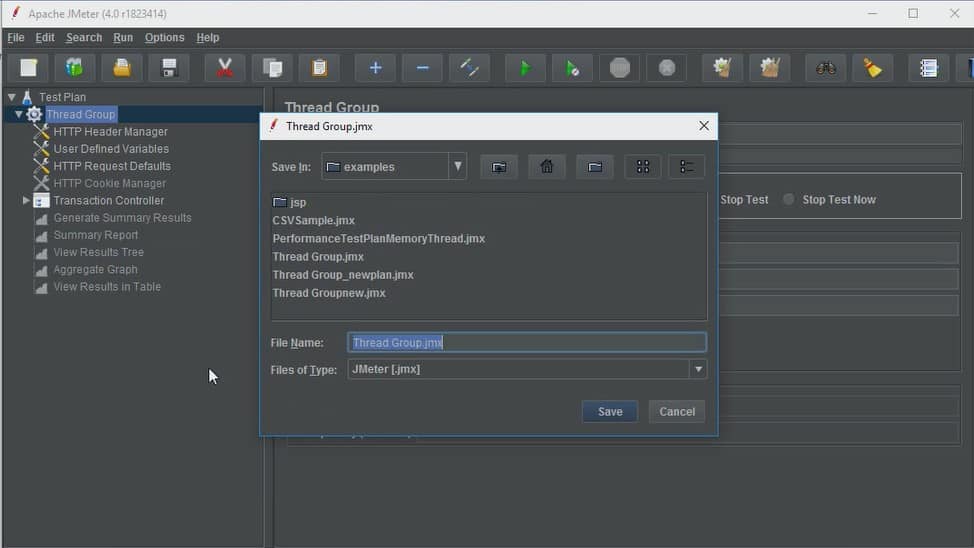Click the Stop test toolbar icon
974x548 pixels.
point(619,68)
